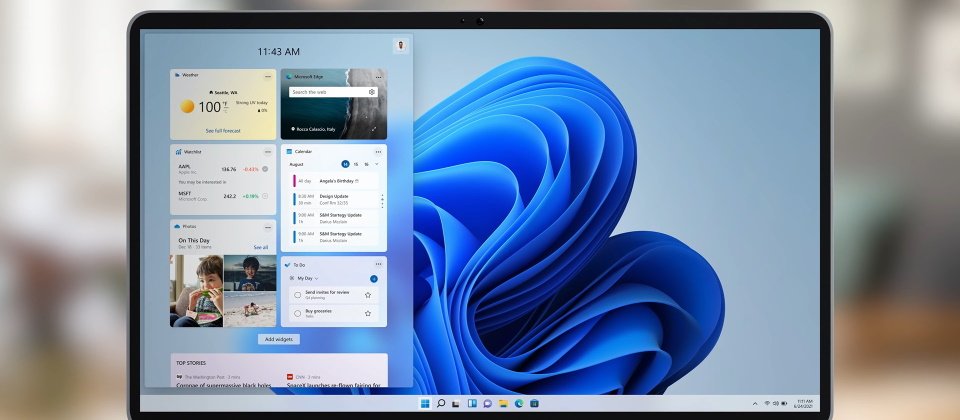Screen dimensions: 960x420
Task: Open the profile avatar in widgets panel
Action: pyautogui.click(x=400, y=46)
